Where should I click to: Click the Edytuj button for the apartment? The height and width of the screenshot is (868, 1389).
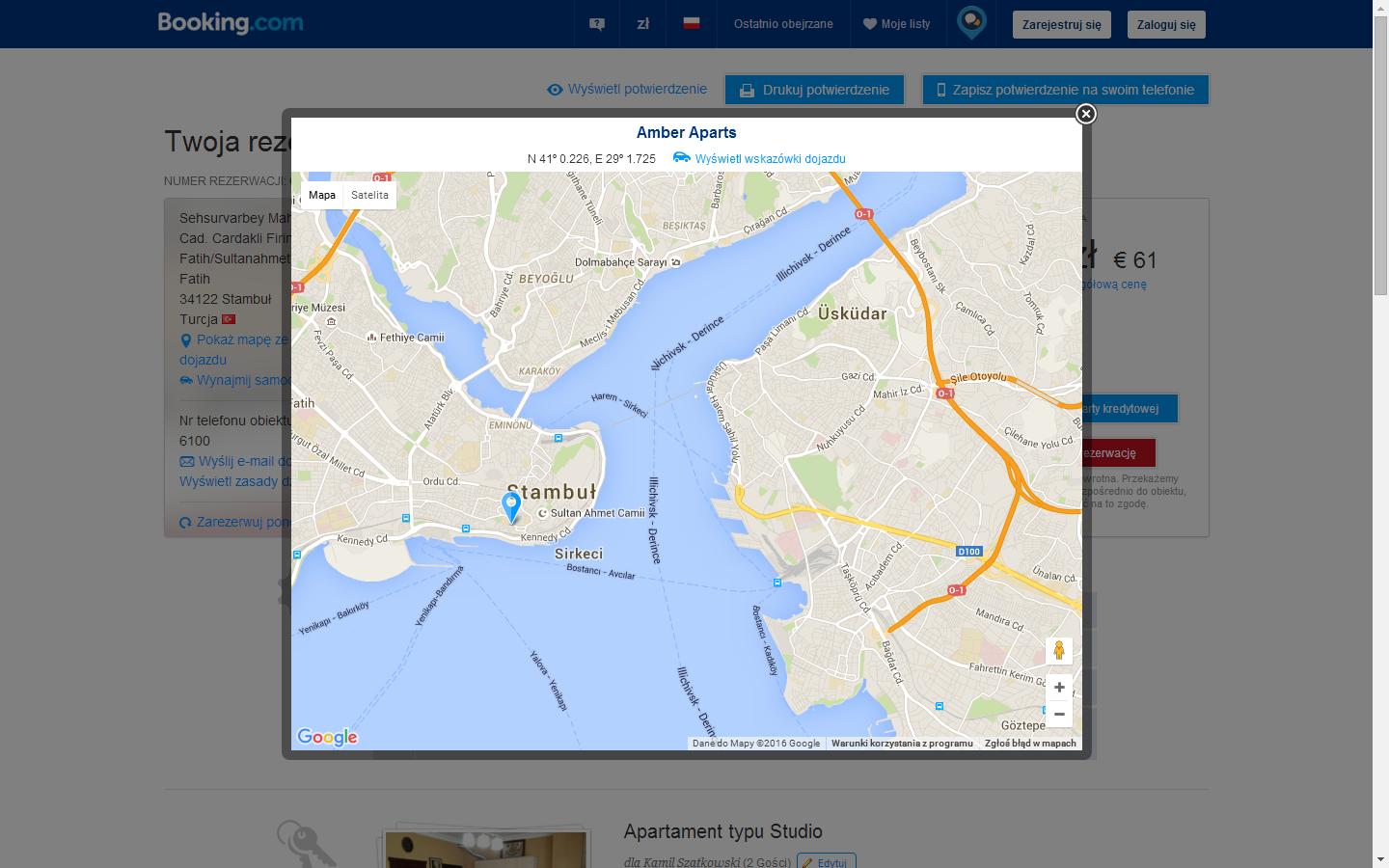[827, 862]
